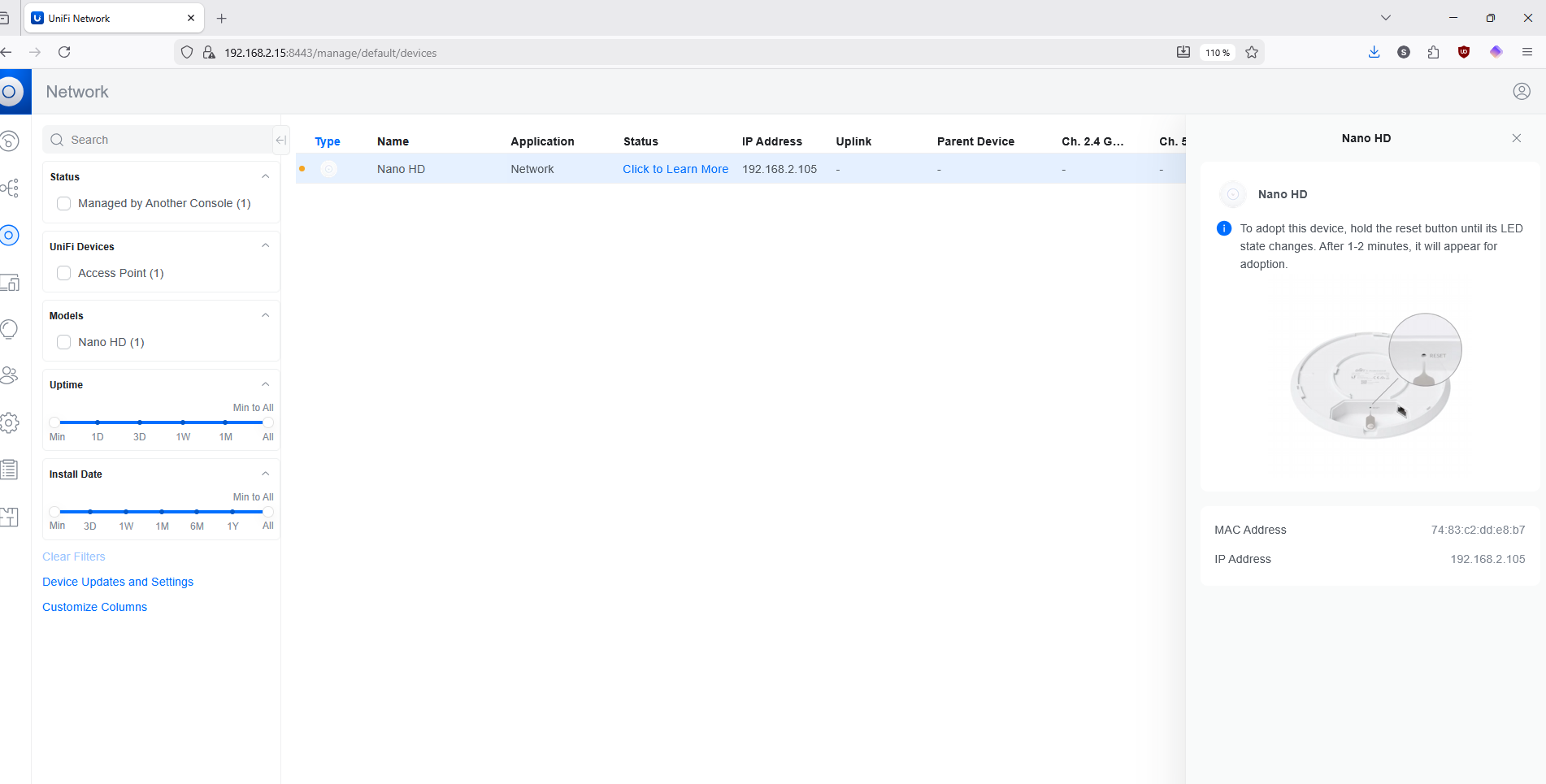
Task: Collapse the Status filter section
Action: [x=265, y=176]
